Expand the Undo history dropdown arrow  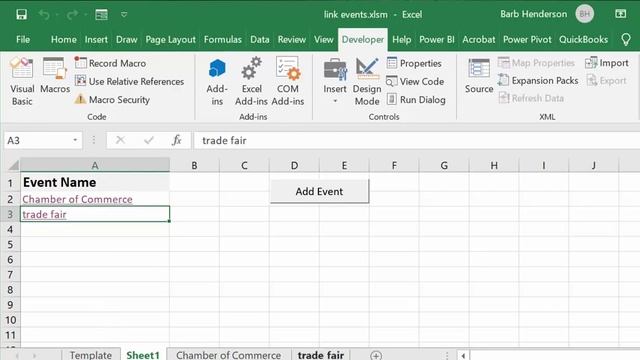coord(57,15)
